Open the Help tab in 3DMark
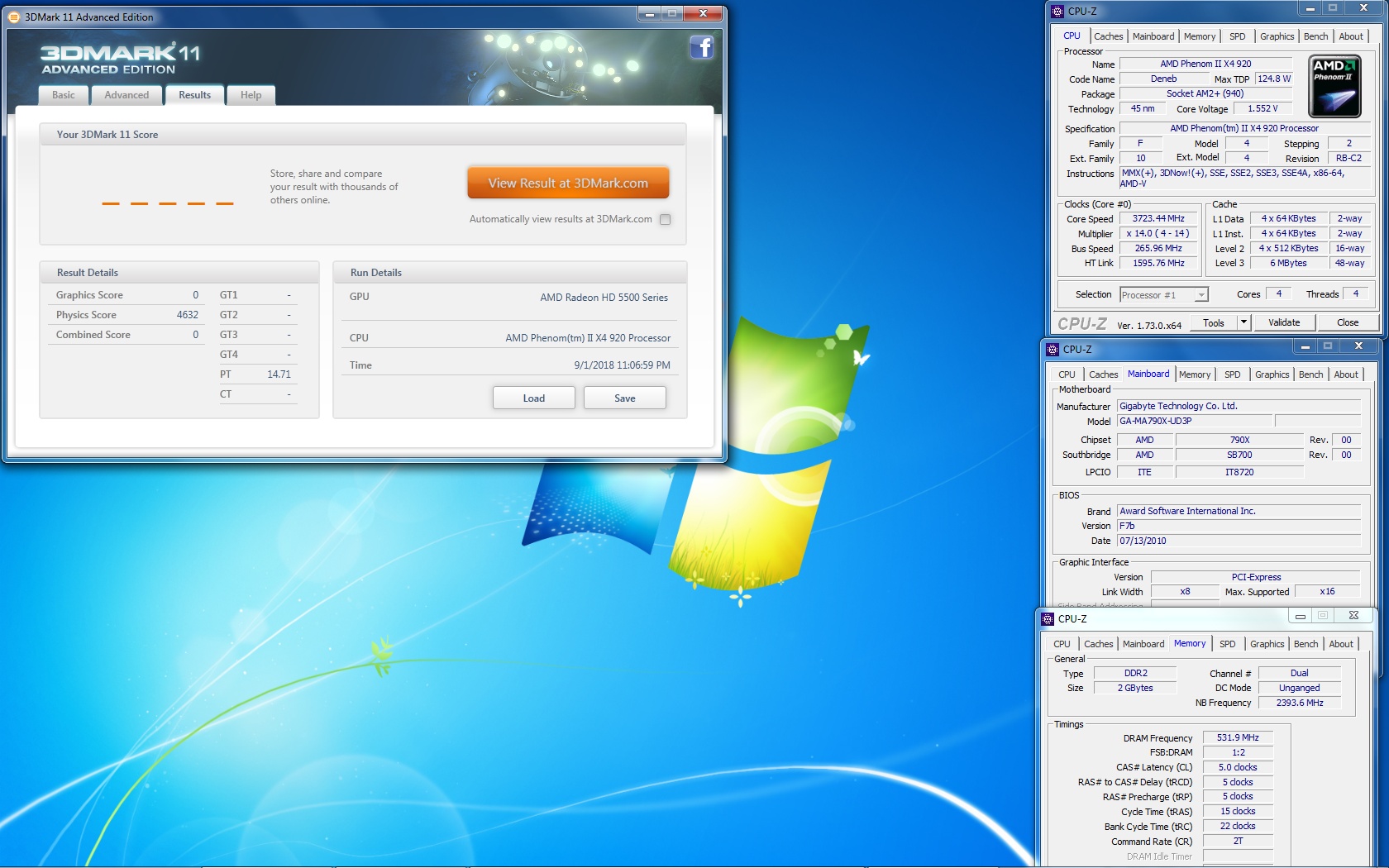 click(251, 95)
